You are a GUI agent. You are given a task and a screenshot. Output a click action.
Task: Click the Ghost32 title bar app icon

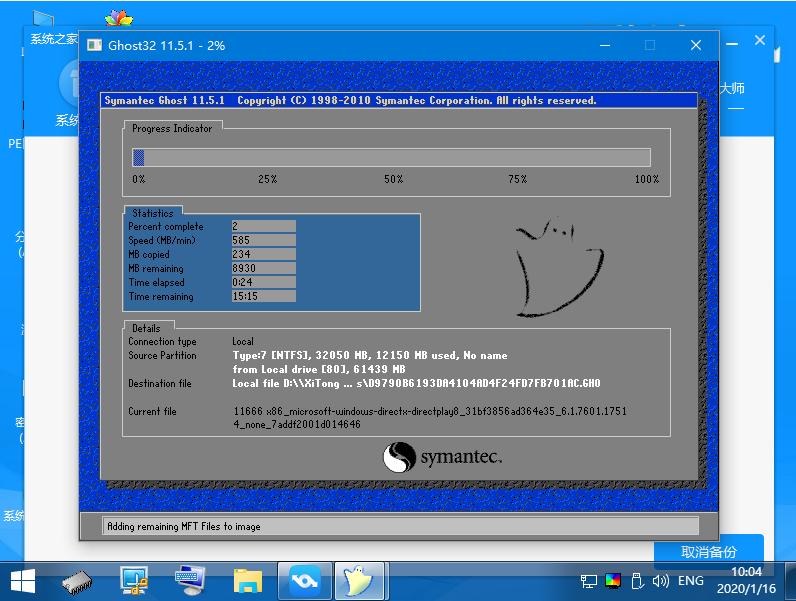pos(94,45)
